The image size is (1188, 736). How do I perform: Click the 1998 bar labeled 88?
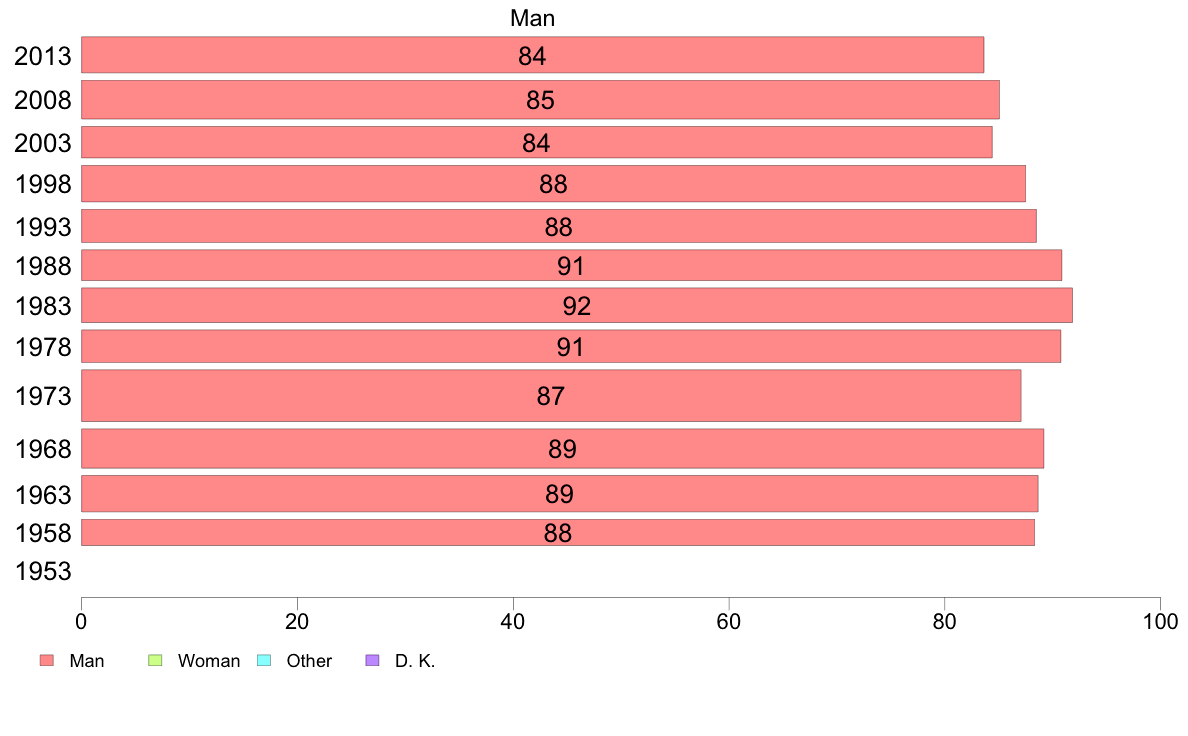tap(553, 184)
